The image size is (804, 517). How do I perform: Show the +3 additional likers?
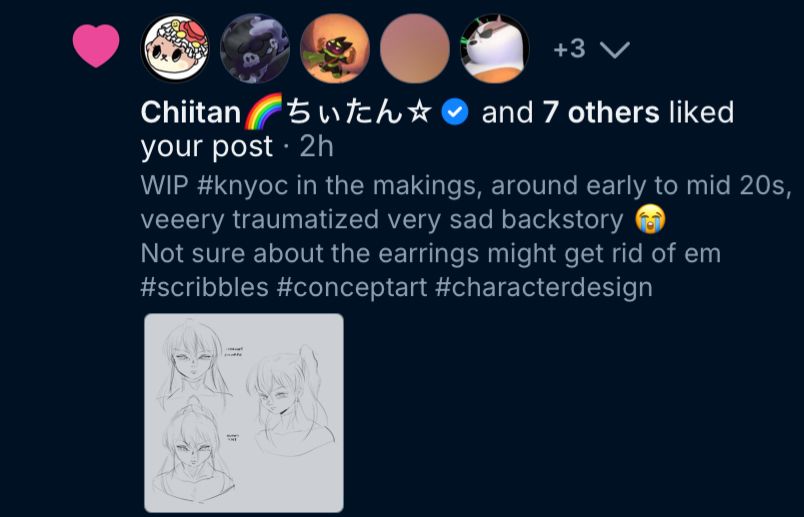(x=569, y=49)
